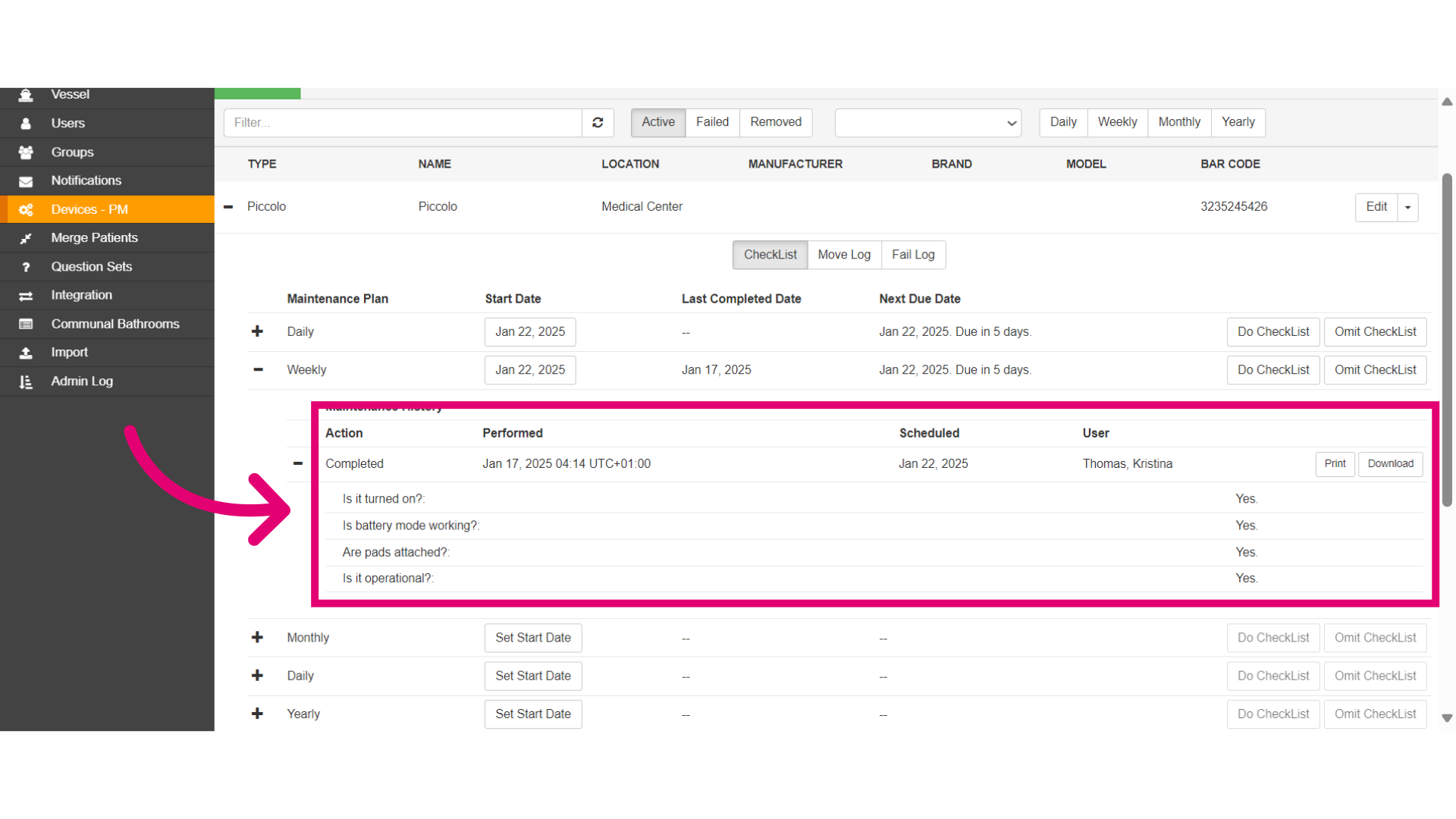This screenshot has height=819, width=1456.
Task: Click the Communal Bathrooms icon
Action: pyautogui.click(x=26, y=325)
